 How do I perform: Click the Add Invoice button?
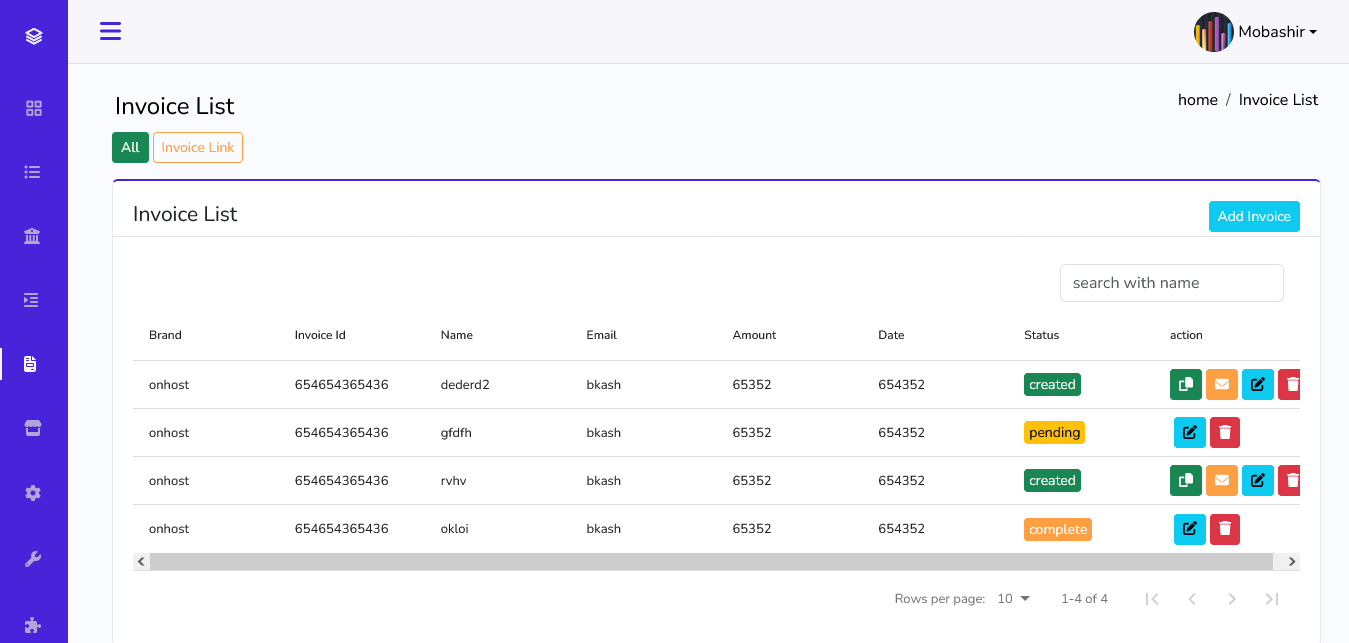1254,216
